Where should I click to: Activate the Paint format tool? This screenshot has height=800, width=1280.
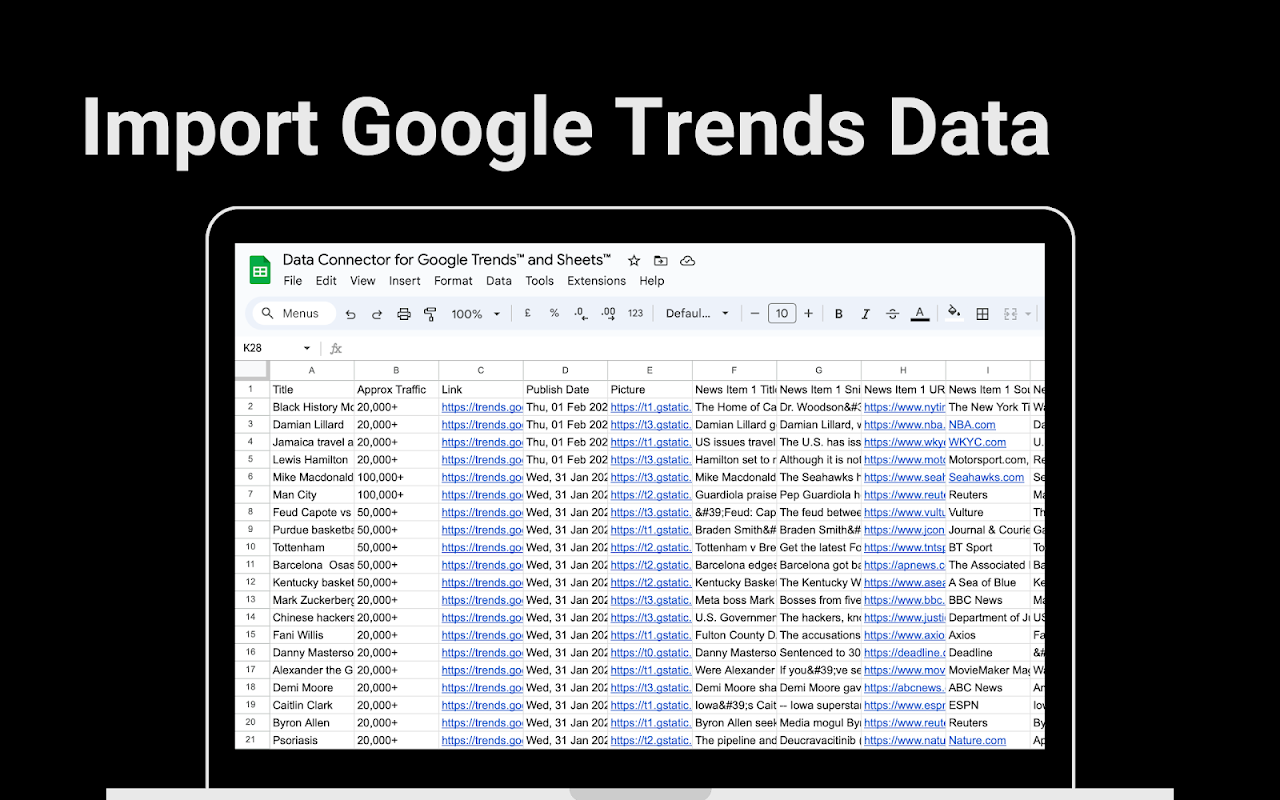point(430,314)
